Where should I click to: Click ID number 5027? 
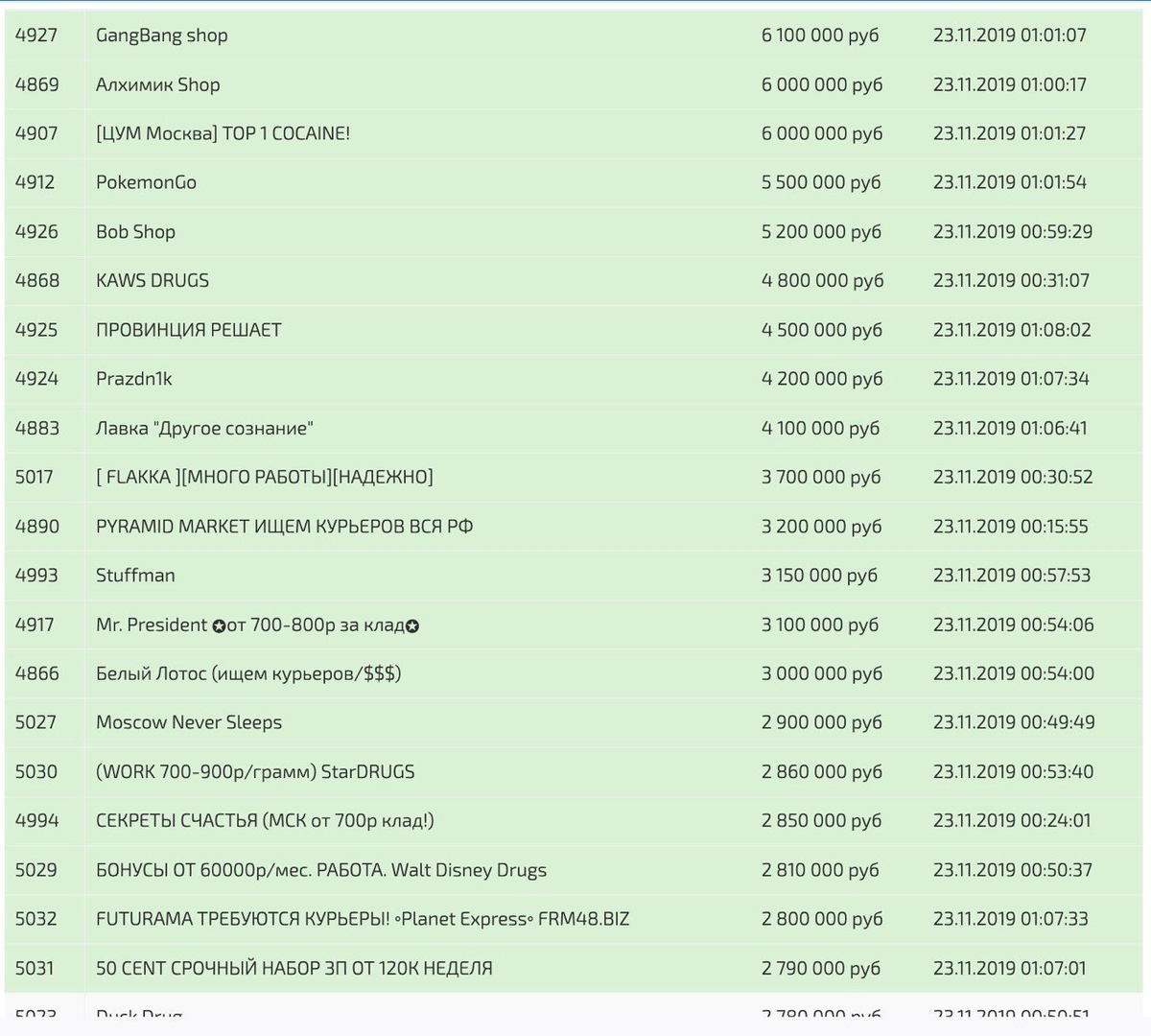coord(35,722)
